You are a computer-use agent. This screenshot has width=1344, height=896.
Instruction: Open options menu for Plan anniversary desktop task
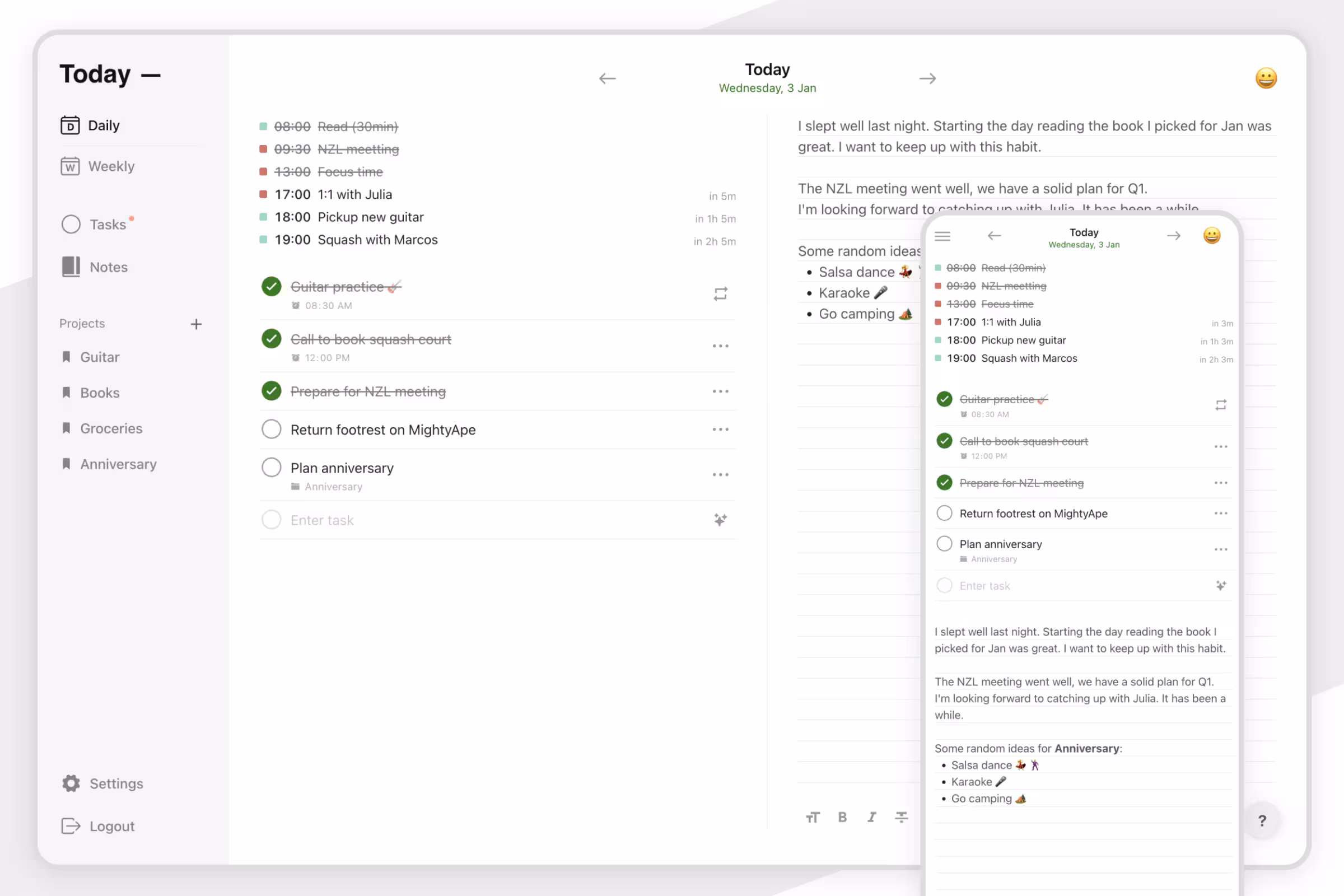point(721,475)
